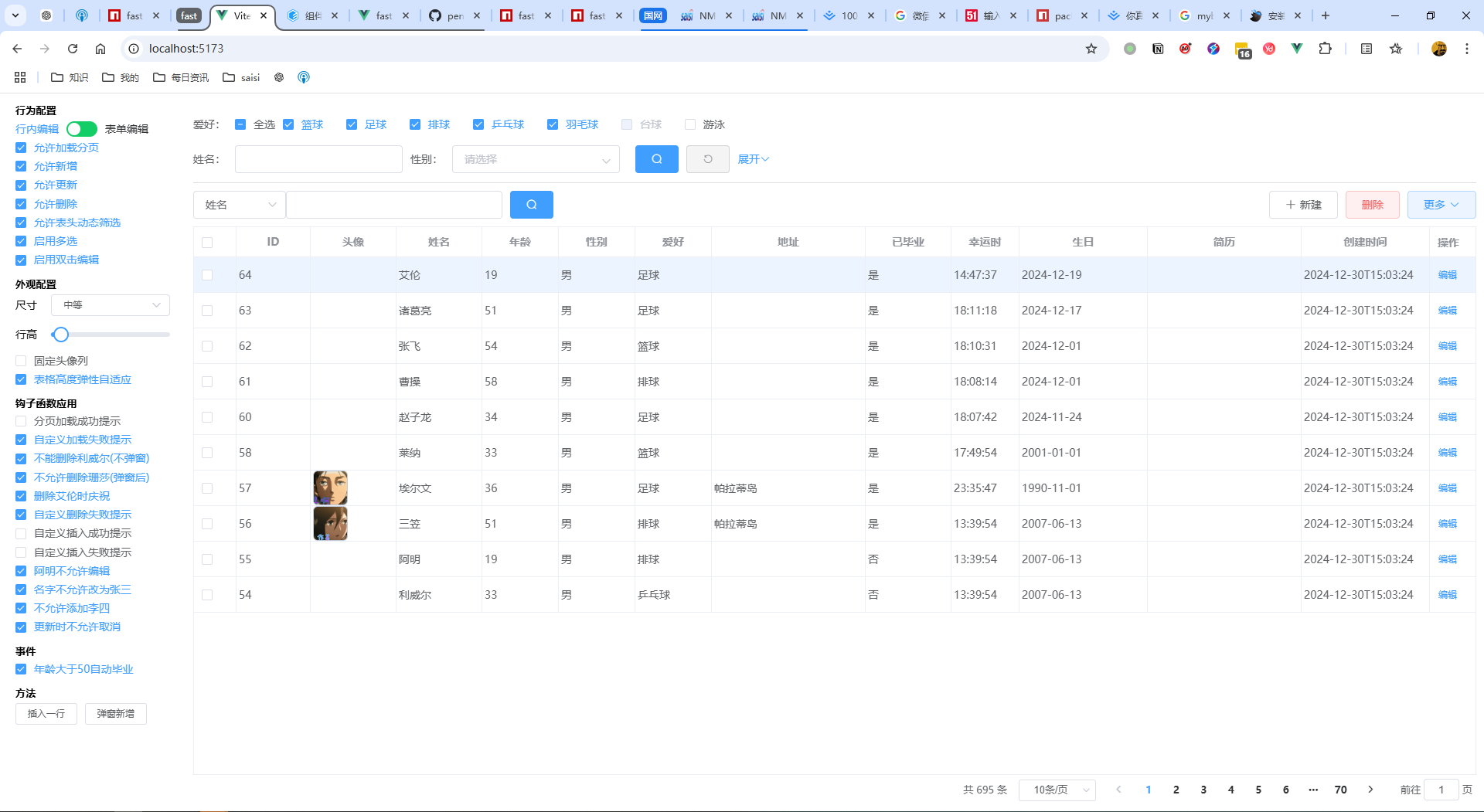Screen dimensions: 1484x812
Task: Open the 知识 bookmarks folder
Action: coord(70,77)
